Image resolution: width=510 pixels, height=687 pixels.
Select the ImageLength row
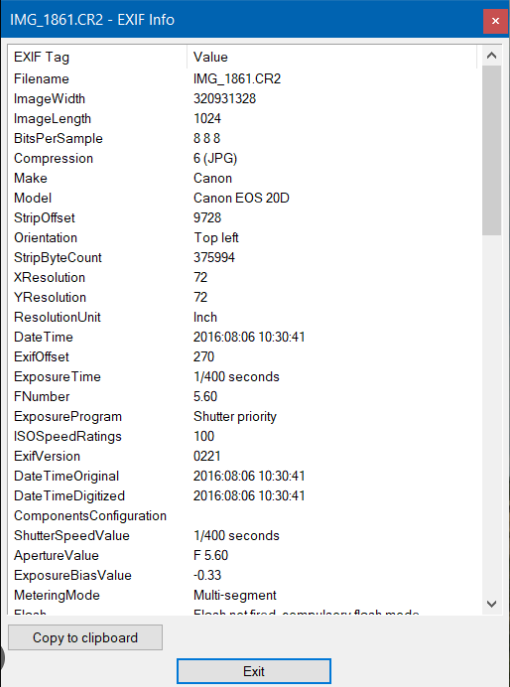click(243, 119)
